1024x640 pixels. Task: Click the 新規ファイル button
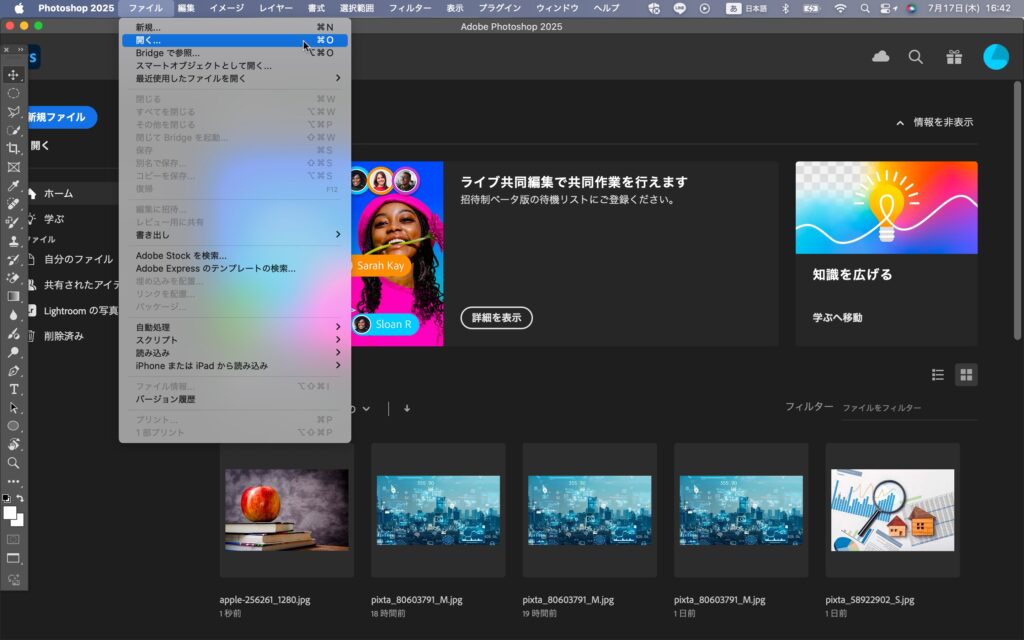point(60,117)
